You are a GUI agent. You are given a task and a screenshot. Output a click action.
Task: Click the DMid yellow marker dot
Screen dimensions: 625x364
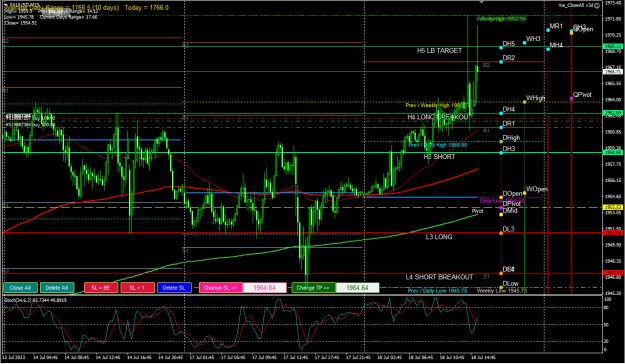[x=501, y=215]
